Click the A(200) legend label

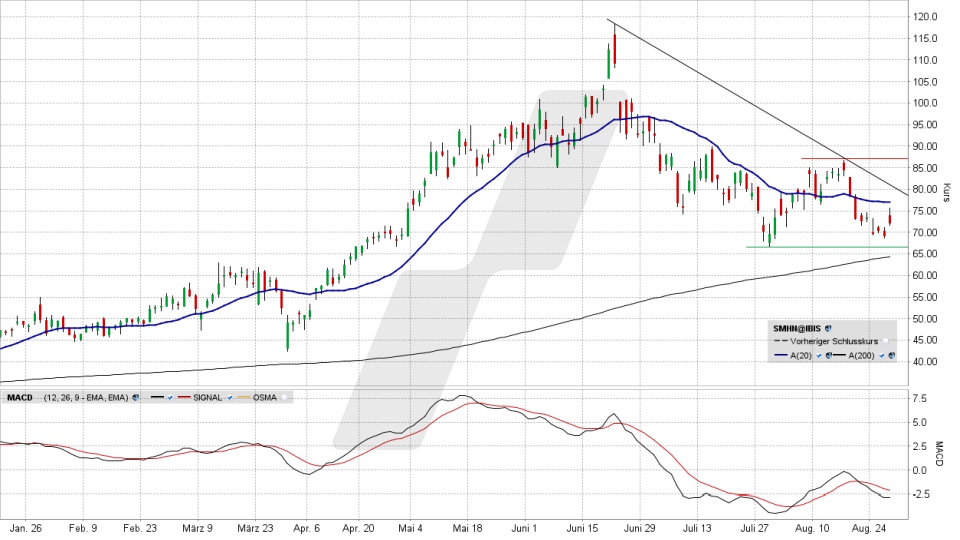[x=861, y=356]
